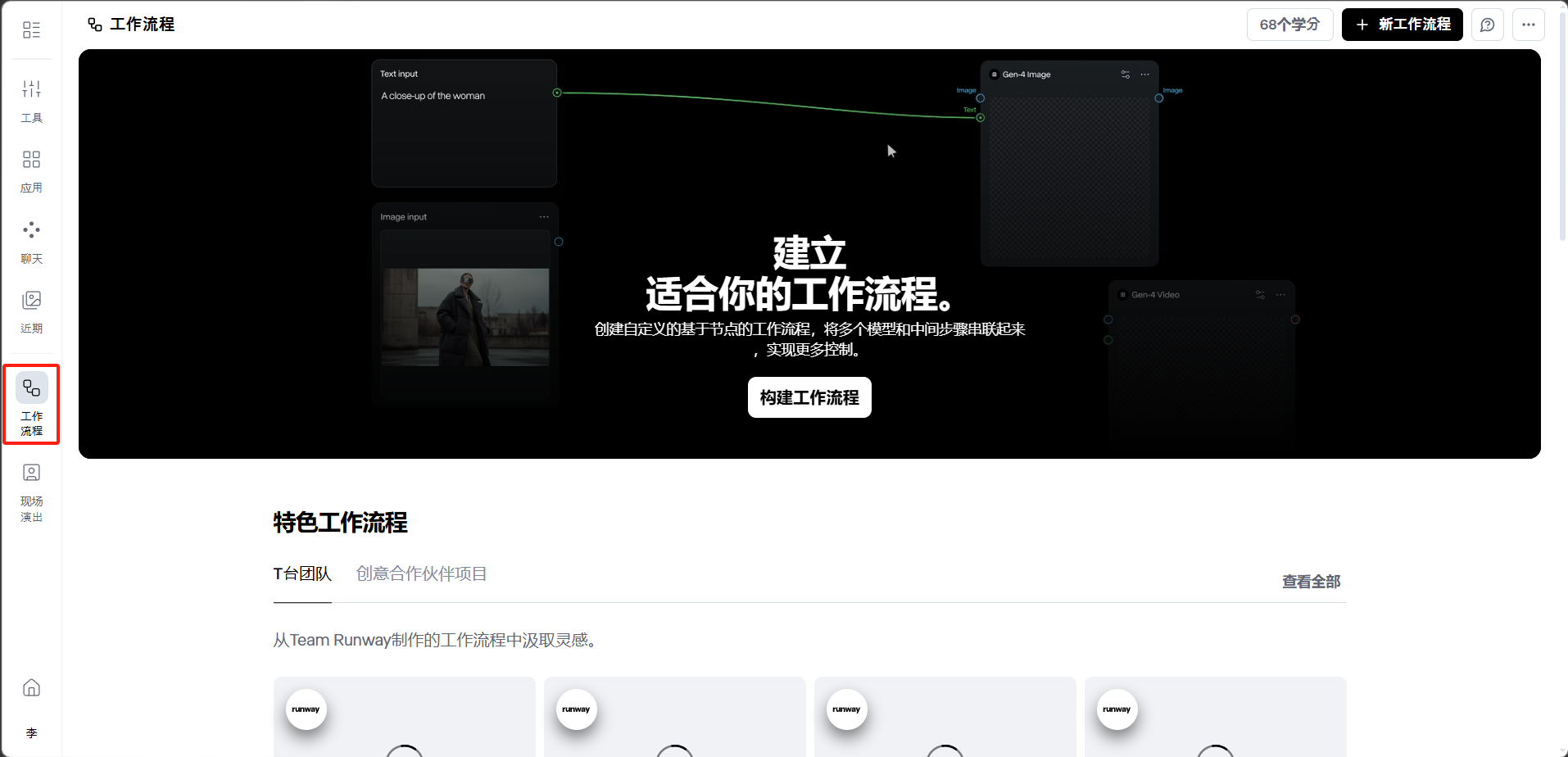Click the feedback chat bubble icon
The width and height of the screenshot is (1568, 757).
[x=1487, y=25]
